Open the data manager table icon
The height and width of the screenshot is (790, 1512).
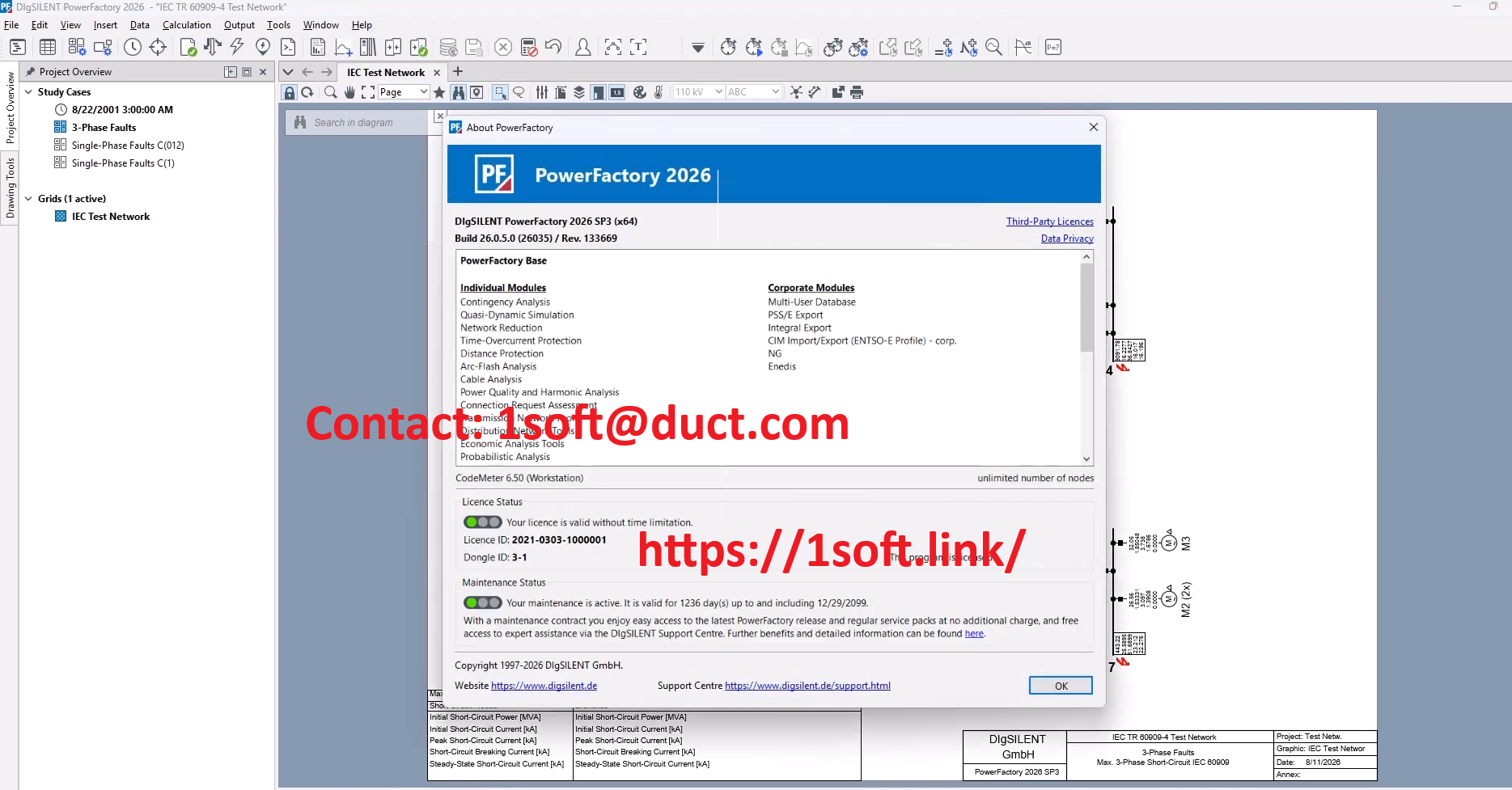click(48, 47)
